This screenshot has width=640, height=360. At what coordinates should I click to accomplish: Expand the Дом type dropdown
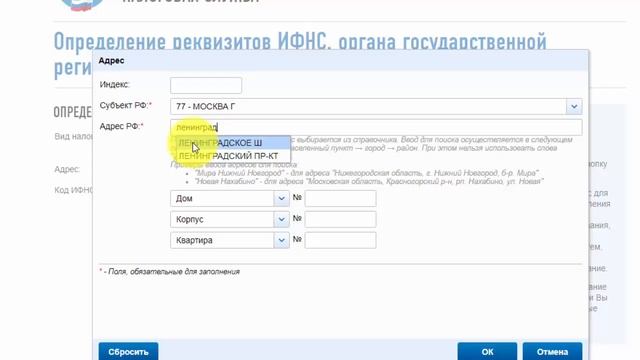pyautogui.click(x=281, y=198)
